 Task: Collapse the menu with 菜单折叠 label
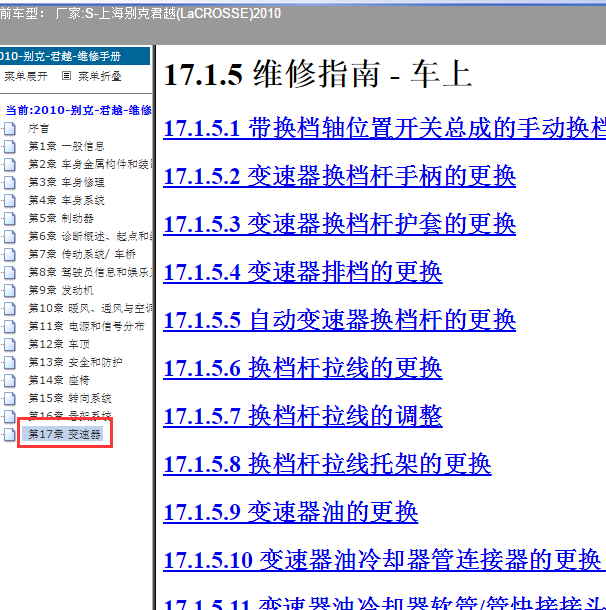100,76
